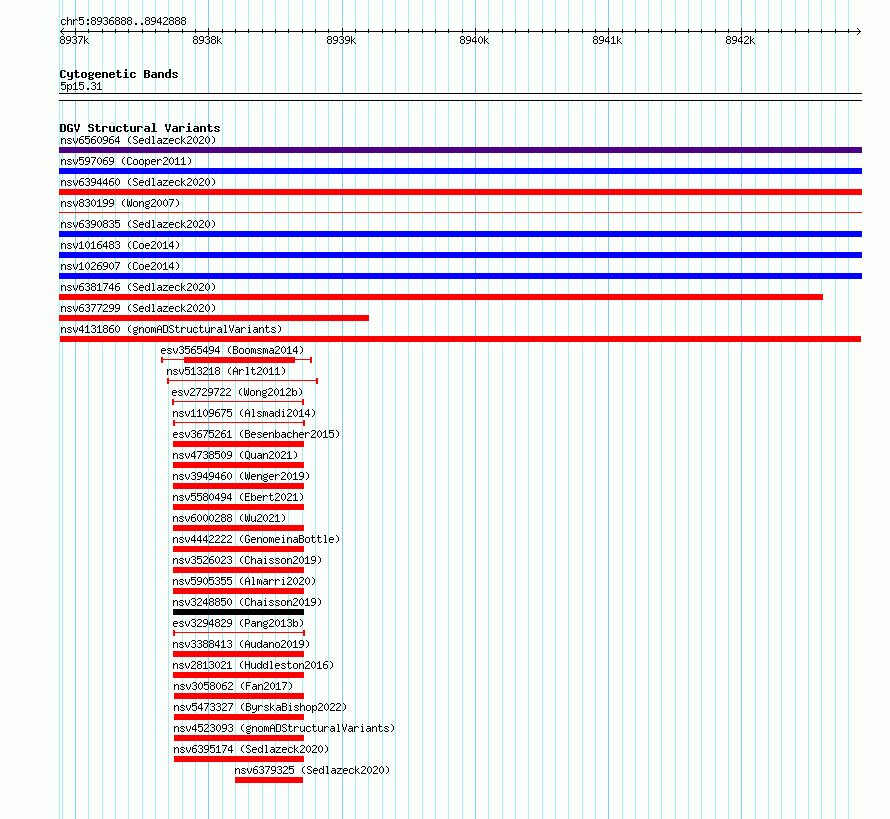
Task: Click the 8941k ruler label
Action: click(x=607, y=40)
